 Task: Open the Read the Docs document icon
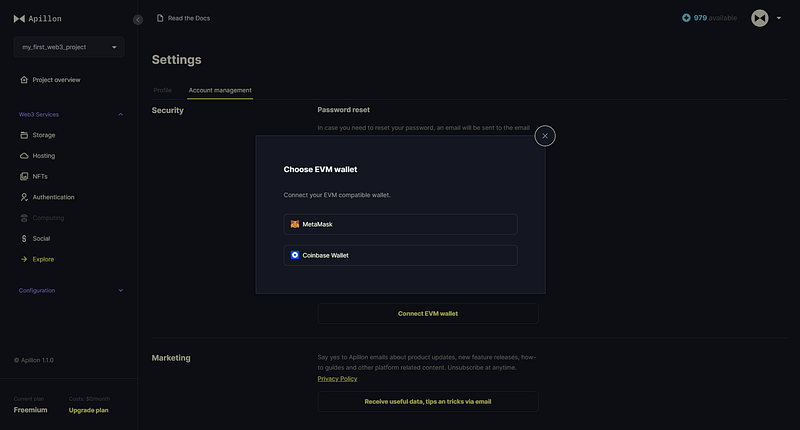160,18
